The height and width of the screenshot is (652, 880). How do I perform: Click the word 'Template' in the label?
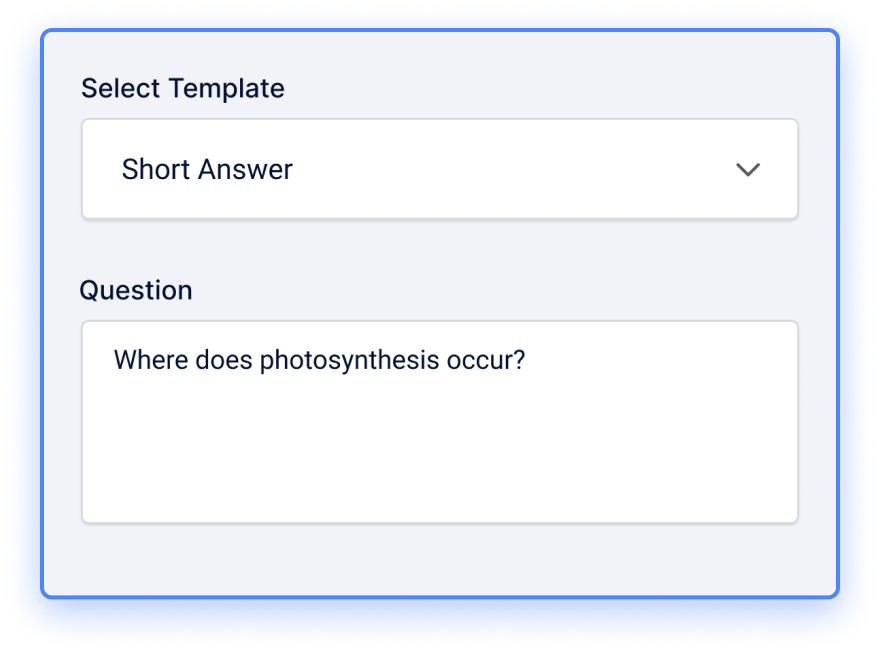tap(226, 89)
